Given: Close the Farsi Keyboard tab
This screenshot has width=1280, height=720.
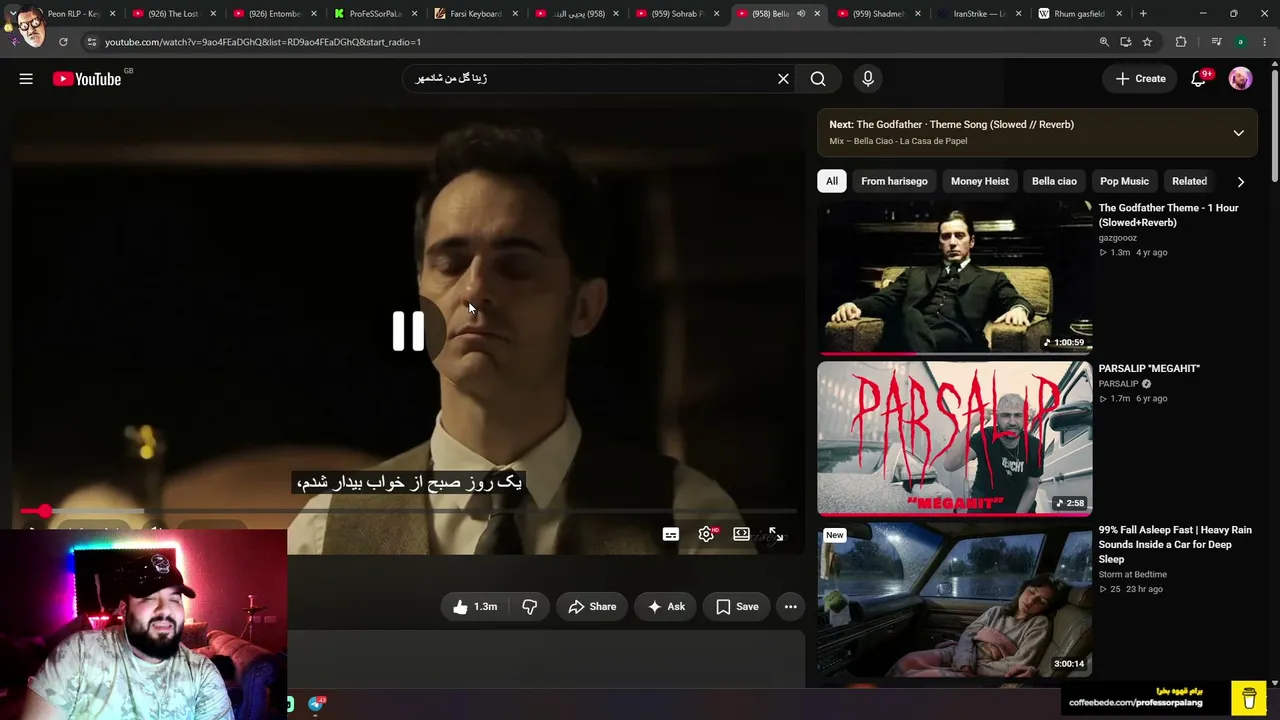Looking at the screenshot, I should (515, 14).
